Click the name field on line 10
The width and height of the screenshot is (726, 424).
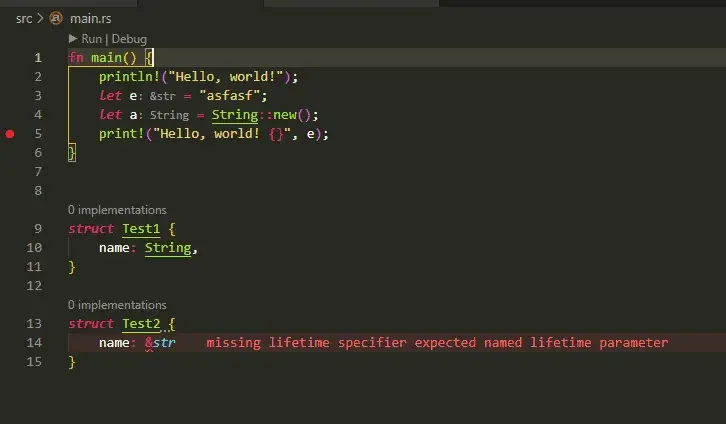114,248
